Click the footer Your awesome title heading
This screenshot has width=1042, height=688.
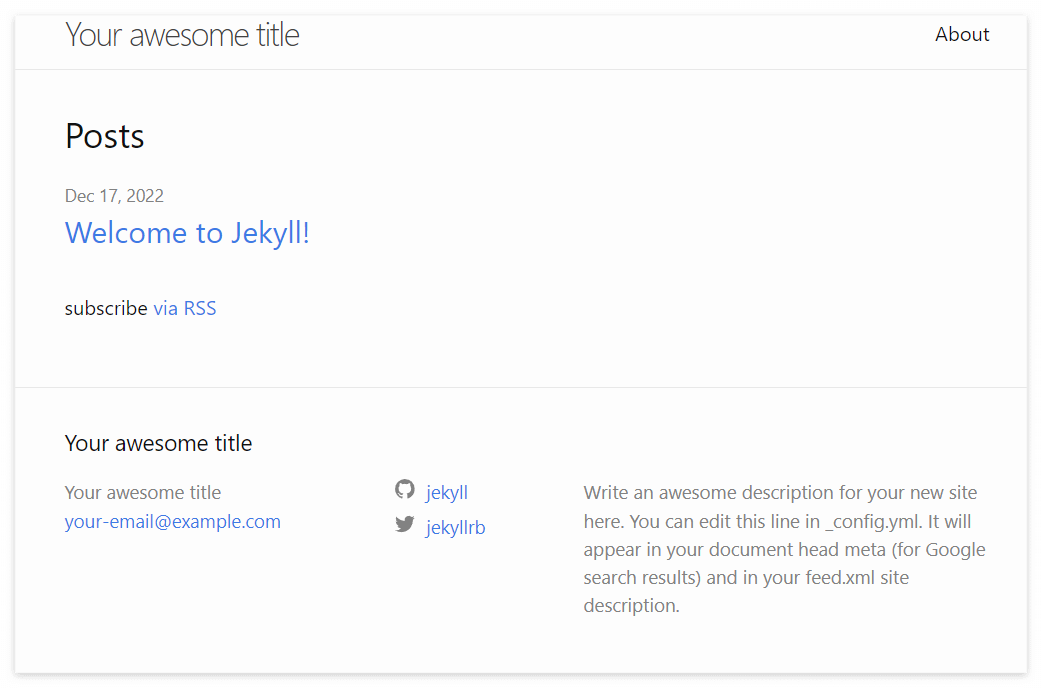[158, 443]
